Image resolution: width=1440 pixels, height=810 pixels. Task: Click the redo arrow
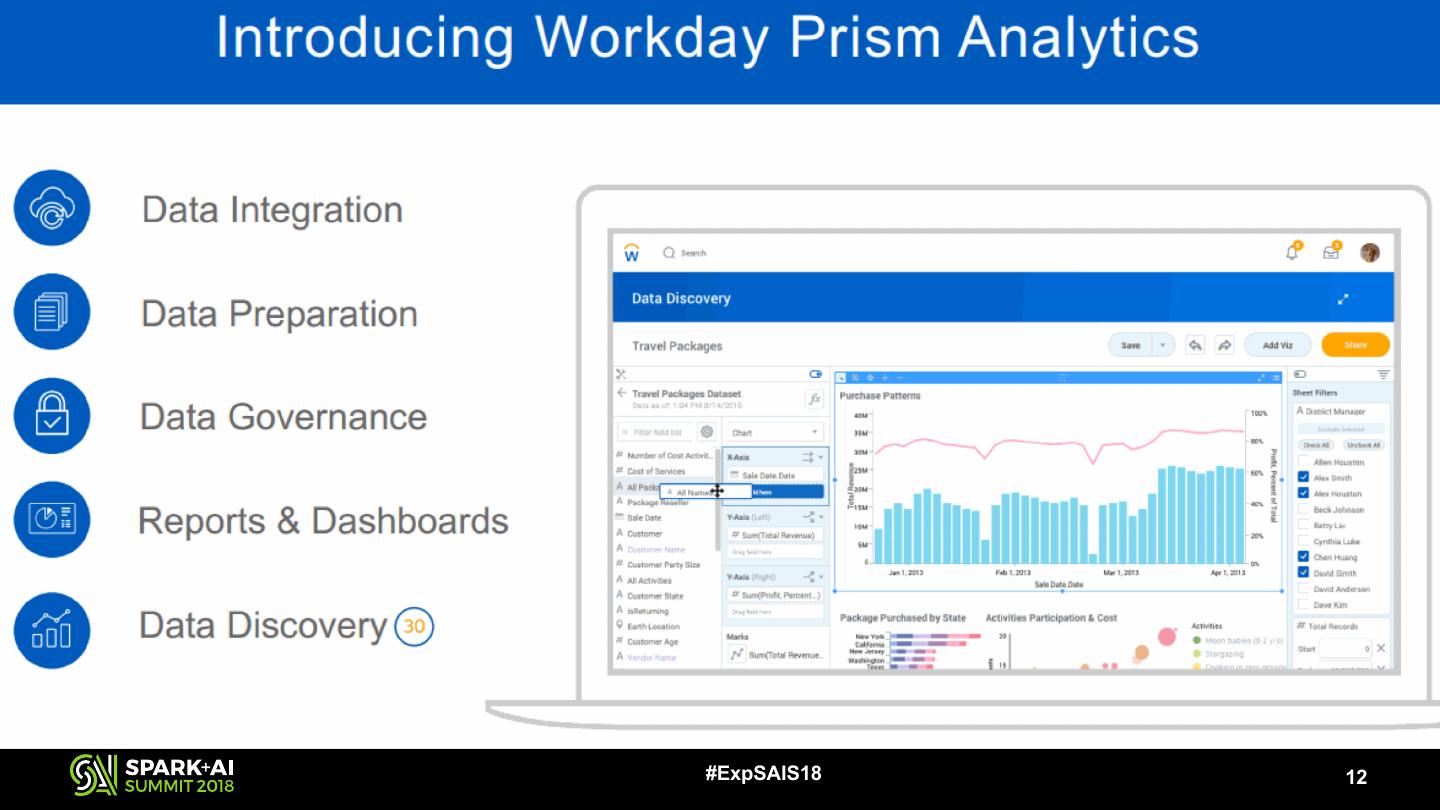1224,345
